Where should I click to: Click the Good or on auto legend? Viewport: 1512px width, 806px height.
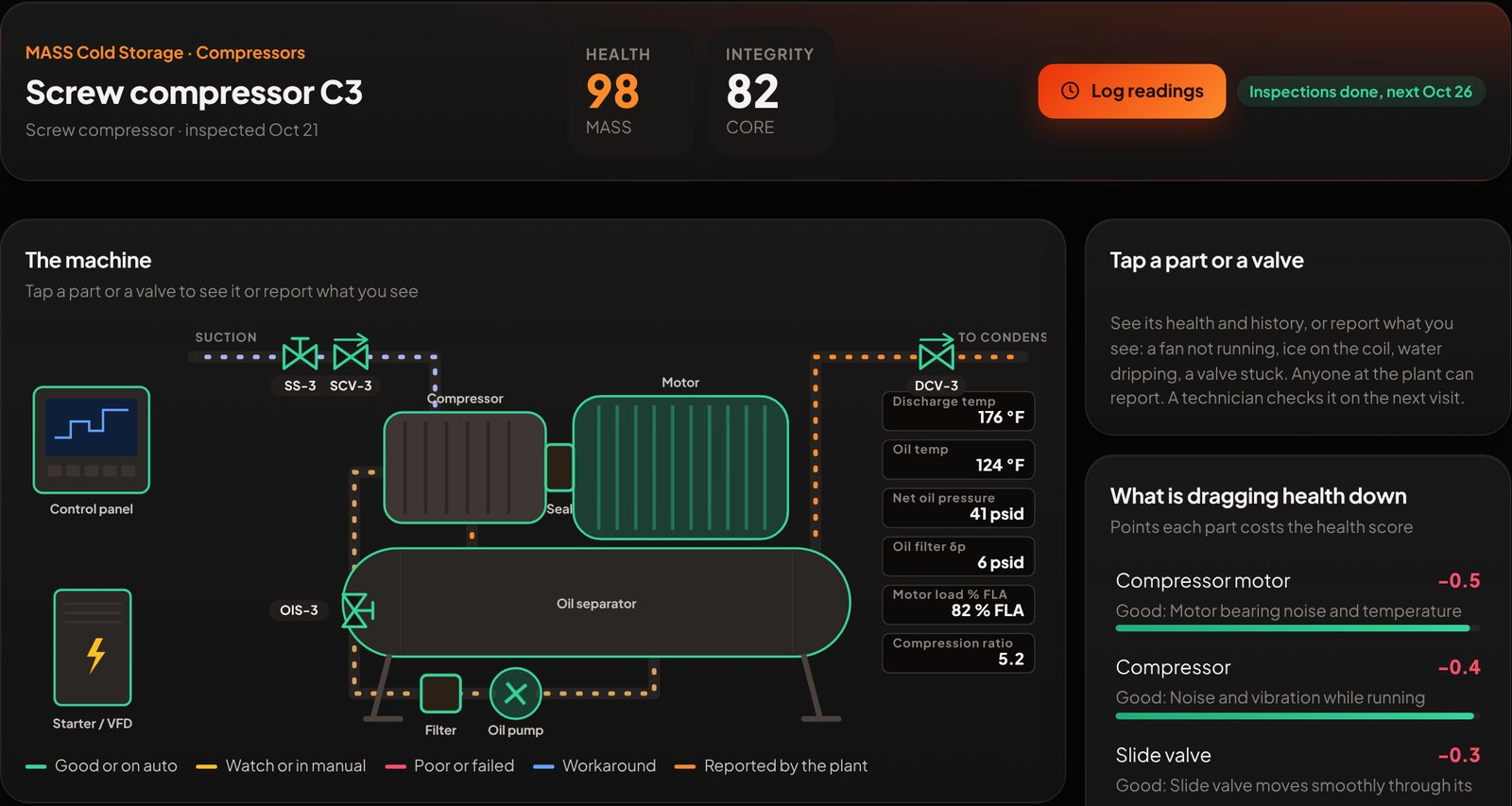point(102,766)
